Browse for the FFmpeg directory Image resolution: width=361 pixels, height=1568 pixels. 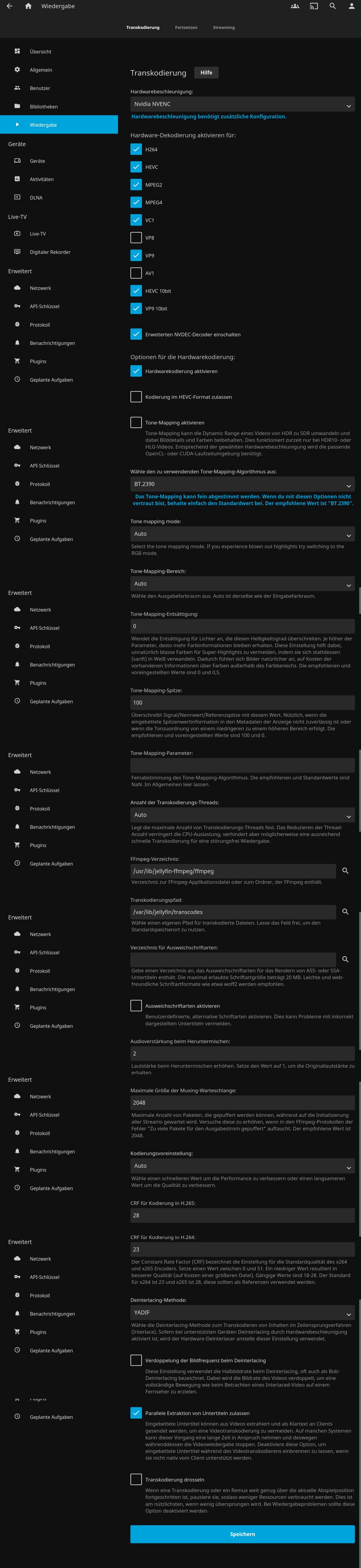[345, 870]
